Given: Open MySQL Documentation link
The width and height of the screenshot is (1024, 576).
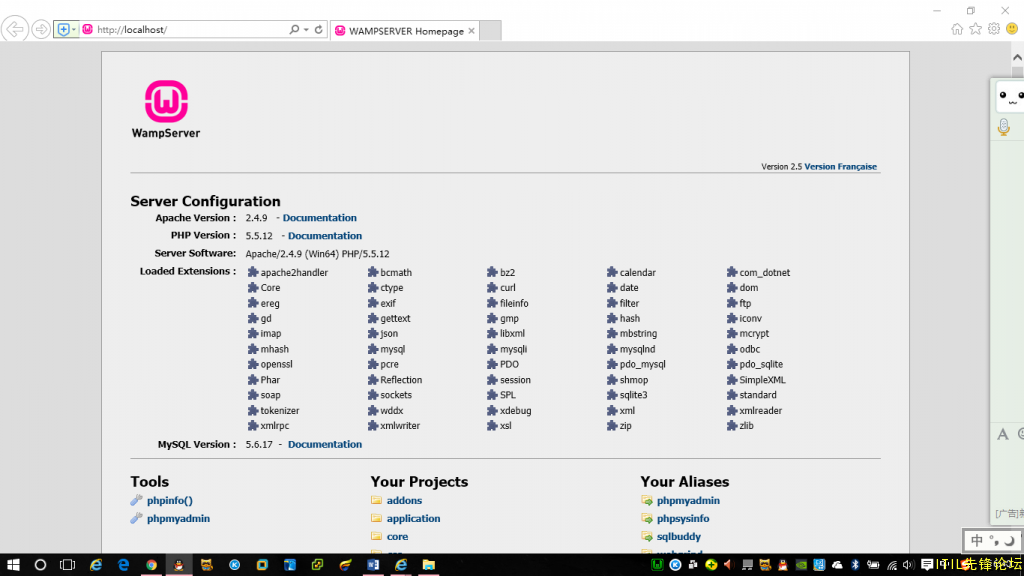Looking at the screenshot, I should [x=325, y=444].
